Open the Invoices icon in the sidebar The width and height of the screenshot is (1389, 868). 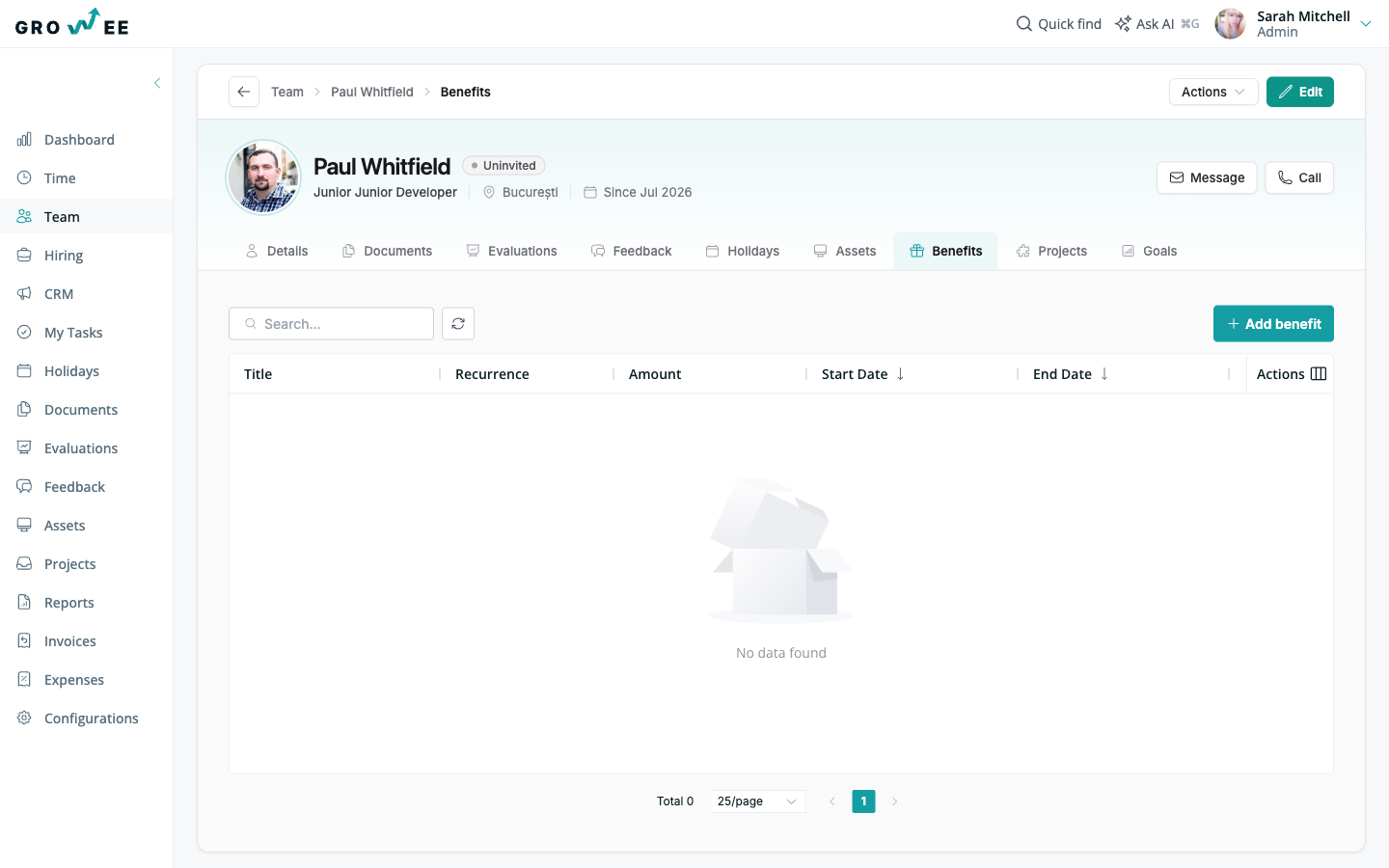coord(24,641)
